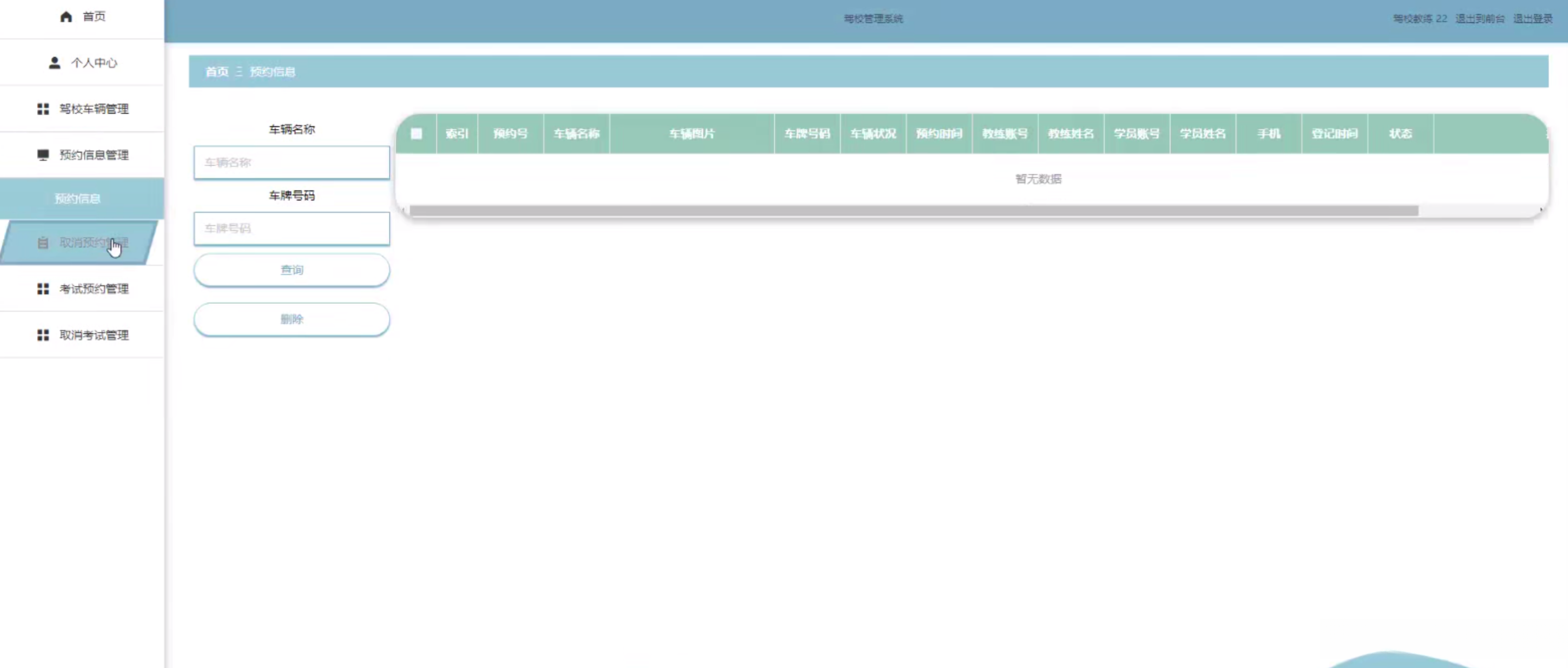This screenshot has width=1568, height=668.
Task: Click grid icon next to 驾校车辆管理
Action: coord(43,109)
